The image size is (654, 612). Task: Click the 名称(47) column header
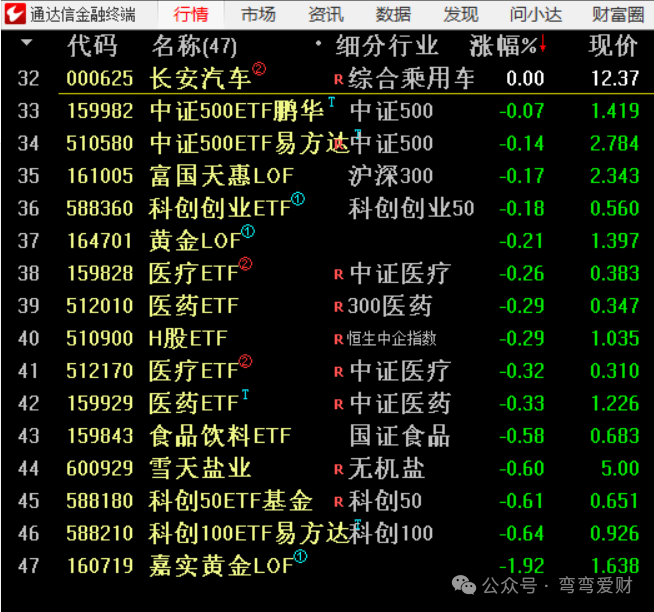[194, 45]
